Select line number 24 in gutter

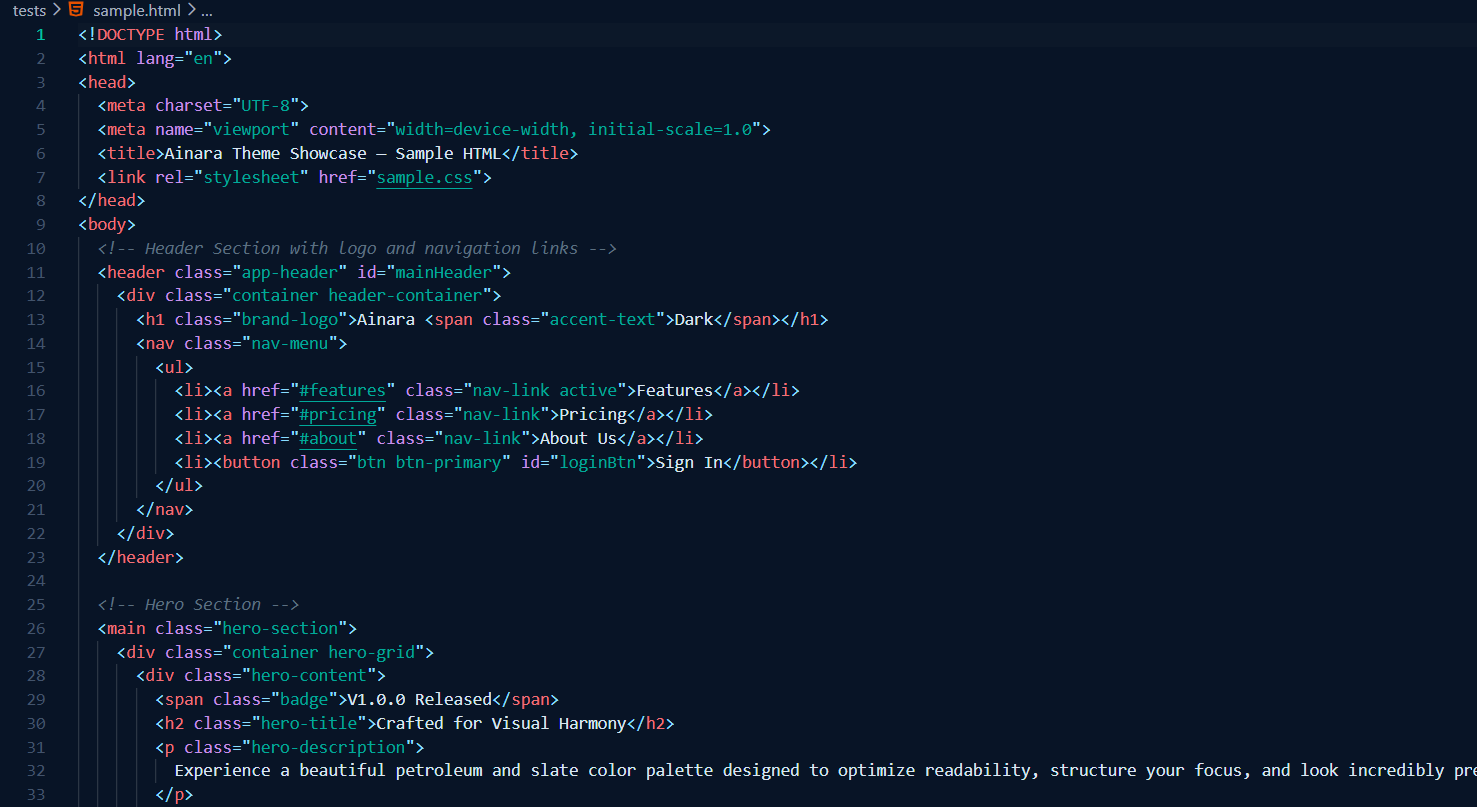coord(36,581)
